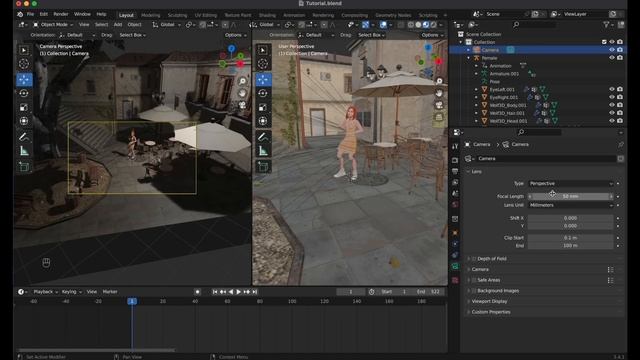Open the Render properties tab
The width and height of the screenshot is (640, 360).
(455, 160)
